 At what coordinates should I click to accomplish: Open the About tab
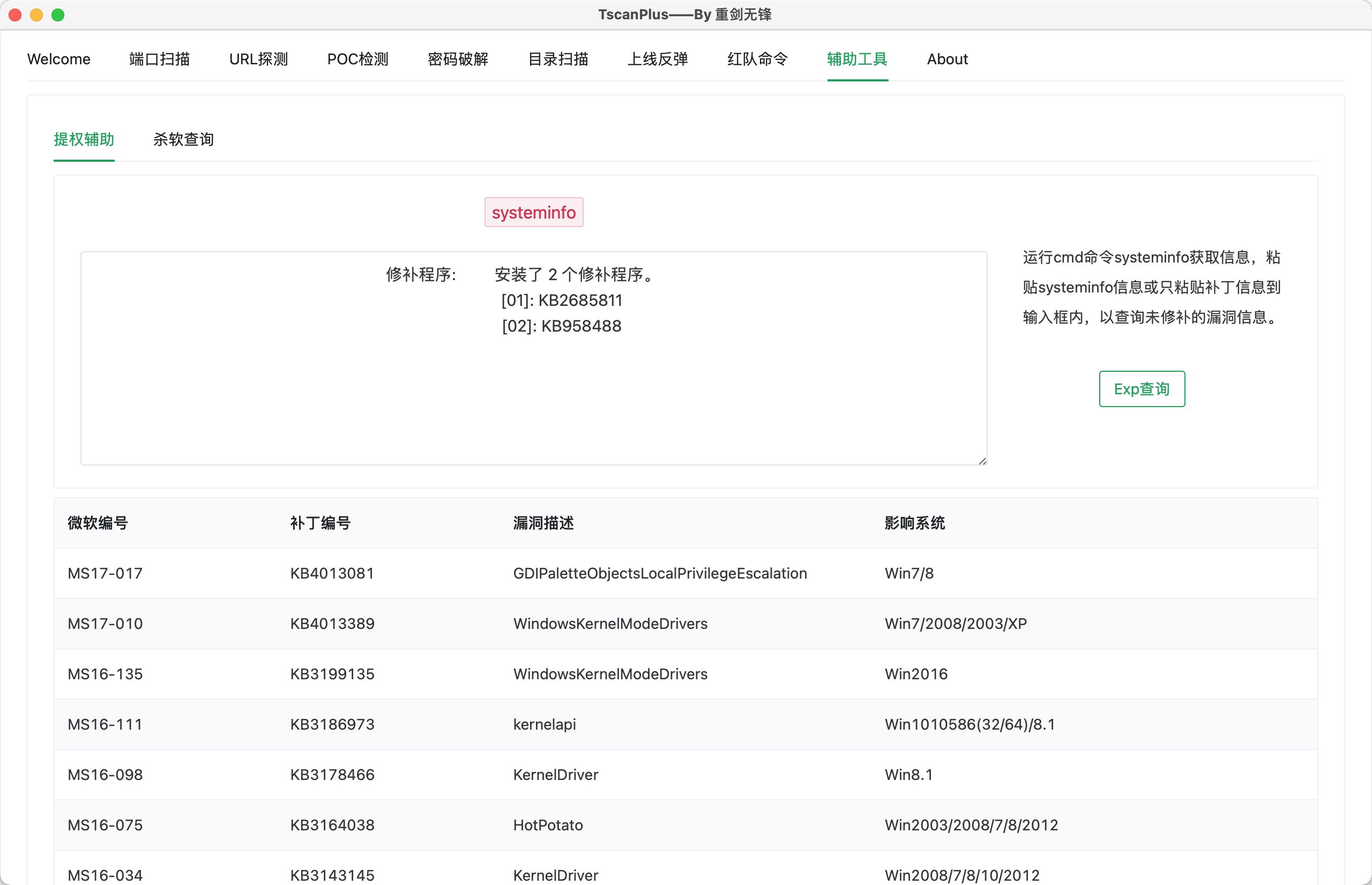tap(946, 59)
